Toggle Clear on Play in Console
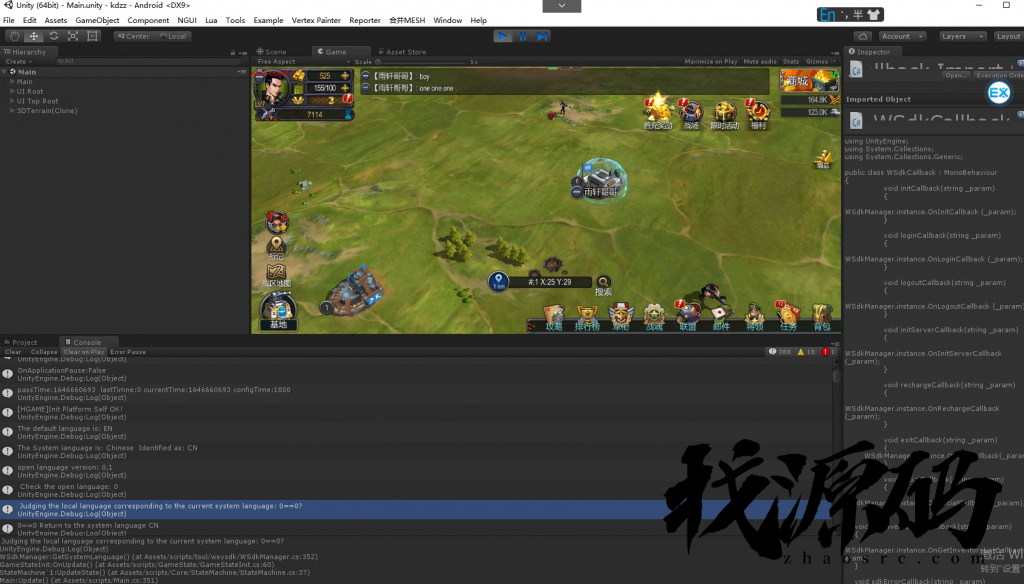The height and width of the screenshot is (584, 1024). (x=84, y=352)
